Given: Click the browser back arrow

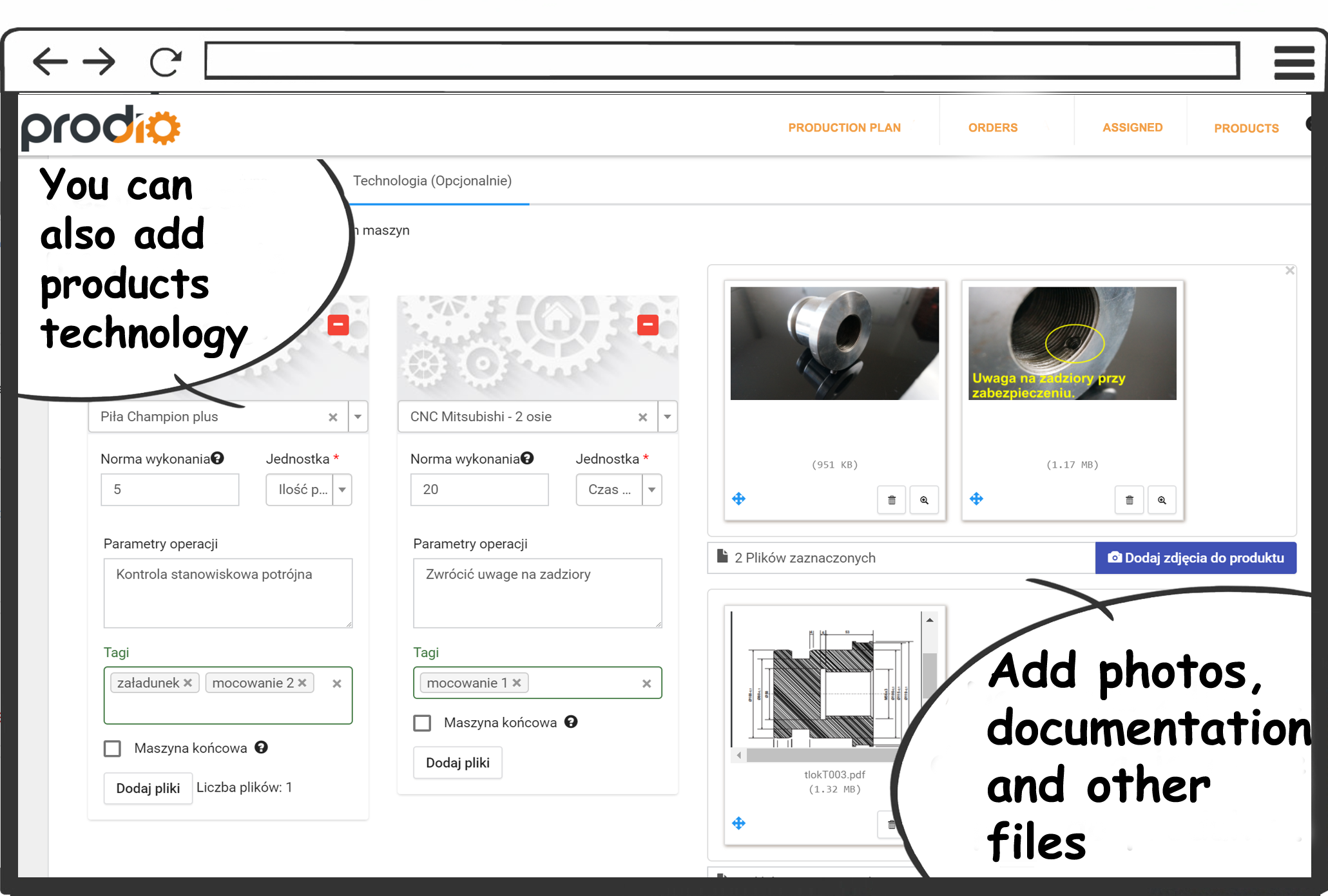Looking at the screenshot, I should 50,62.
